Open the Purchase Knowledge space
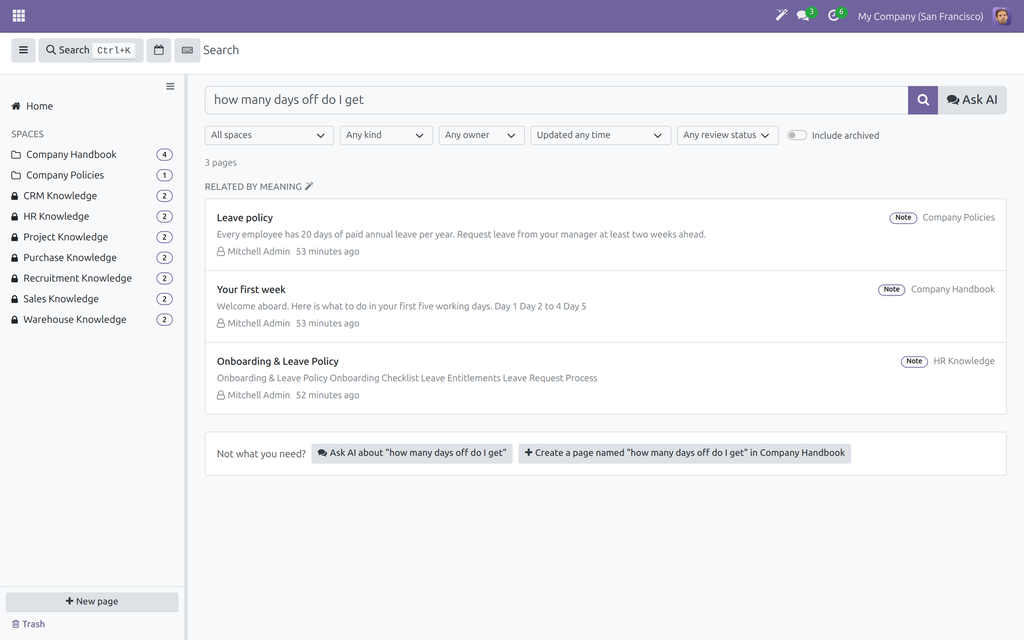Screen dimensions: 1024x640 click(91, 257)
